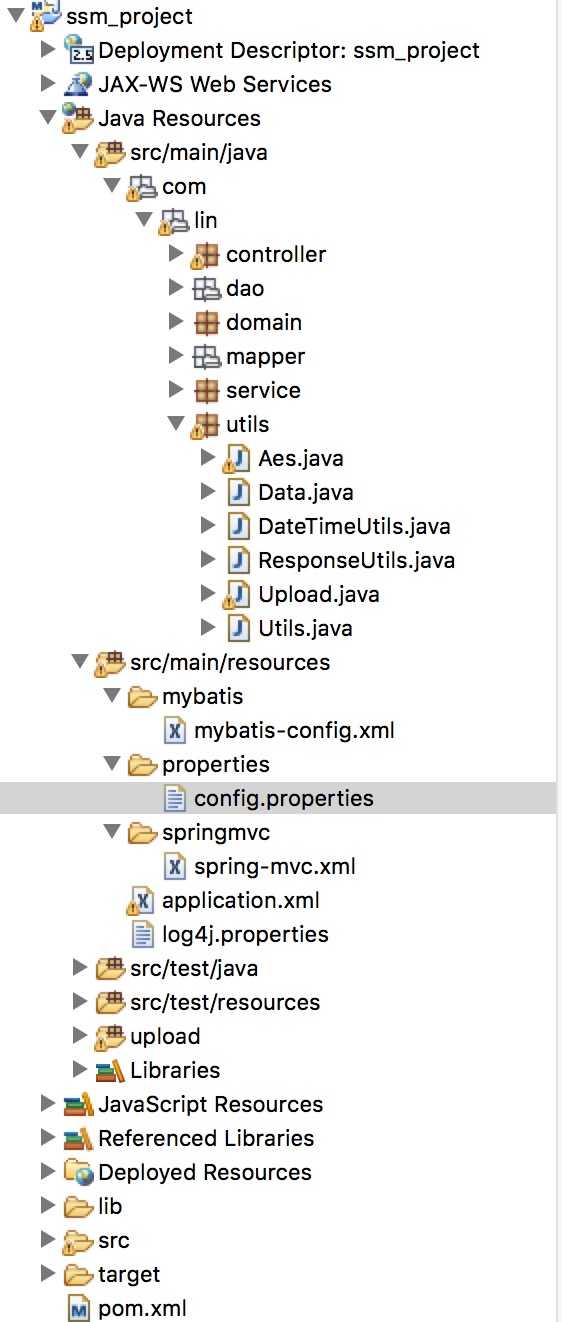The height and width of the screenshot is (1322, 562).
Task: Select config.properties in the tree
Action: pyautogui.click(x=284, y=798)
